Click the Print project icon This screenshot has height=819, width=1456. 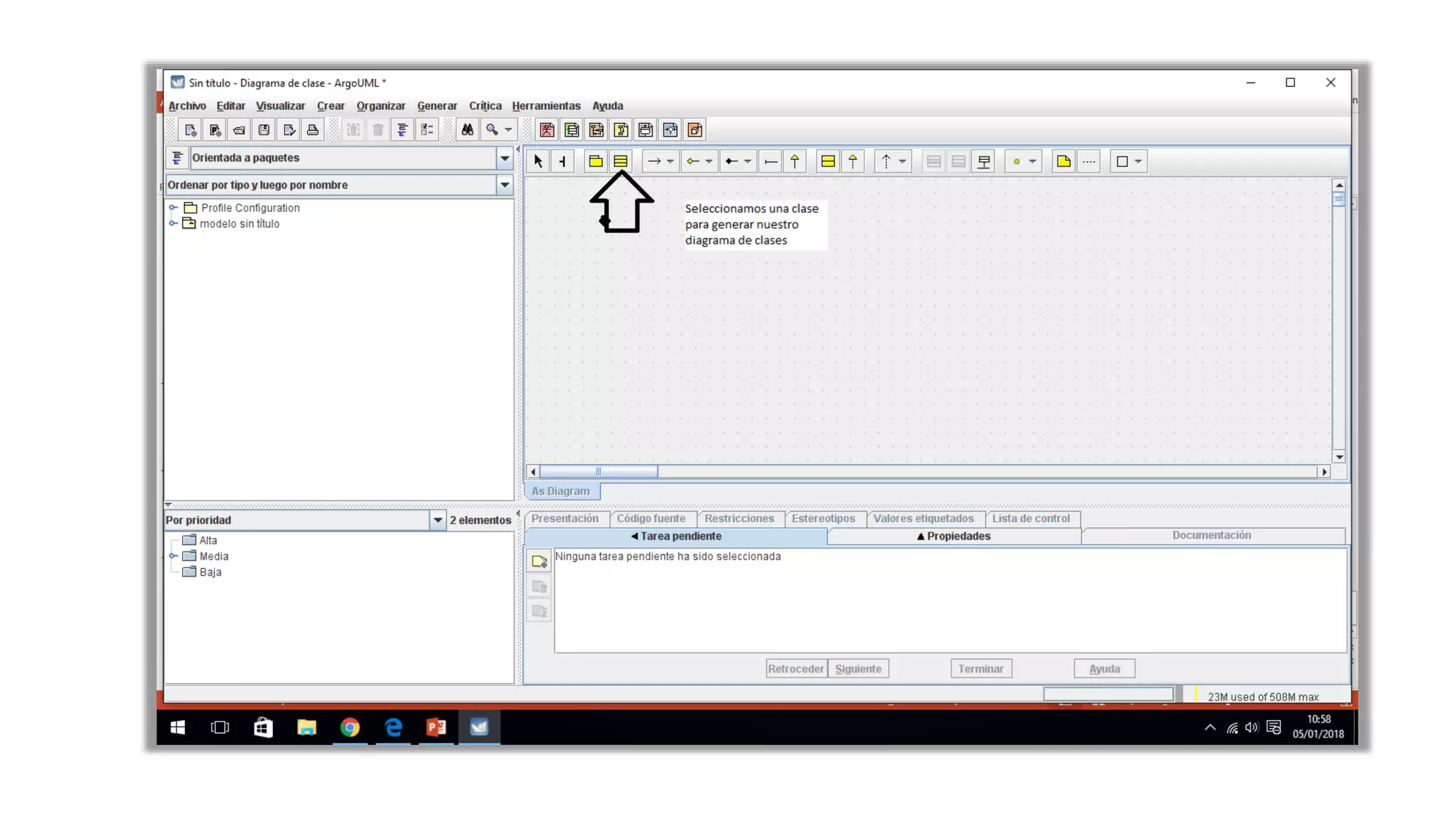coord(313,130)
